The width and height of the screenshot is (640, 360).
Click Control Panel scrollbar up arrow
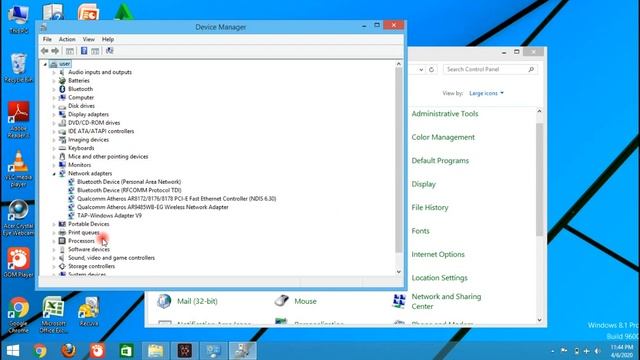point(539,111)
